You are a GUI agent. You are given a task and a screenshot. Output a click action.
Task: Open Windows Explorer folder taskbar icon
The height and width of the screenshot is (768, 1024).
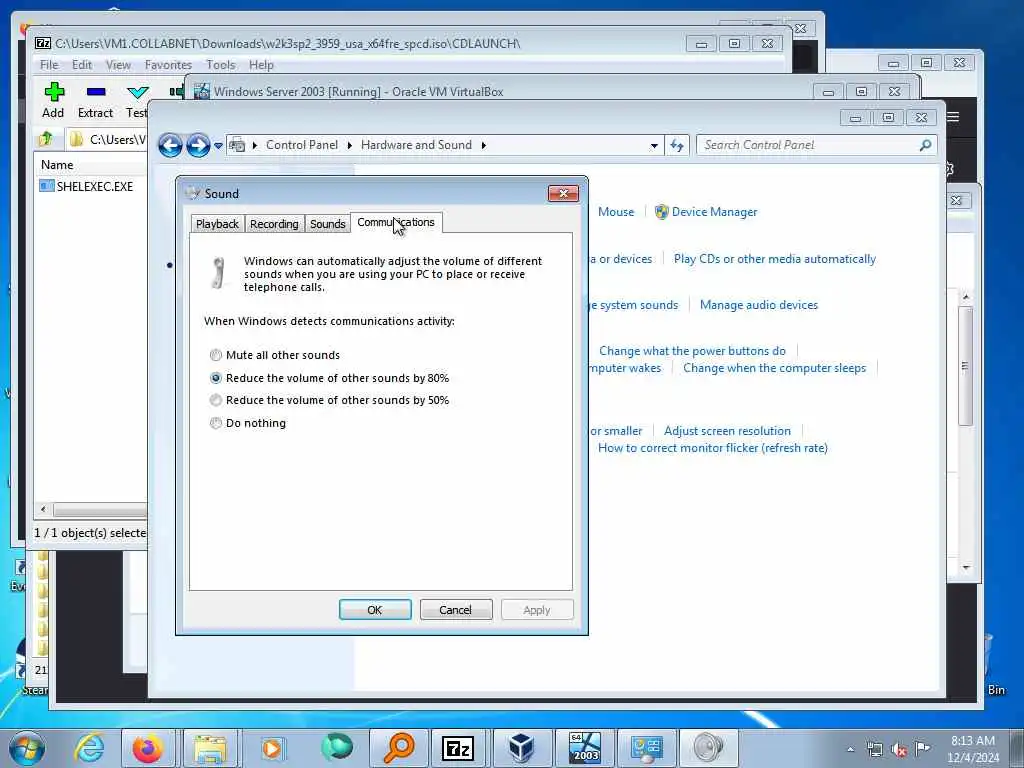pyautogui.click(x=210, y=748)
